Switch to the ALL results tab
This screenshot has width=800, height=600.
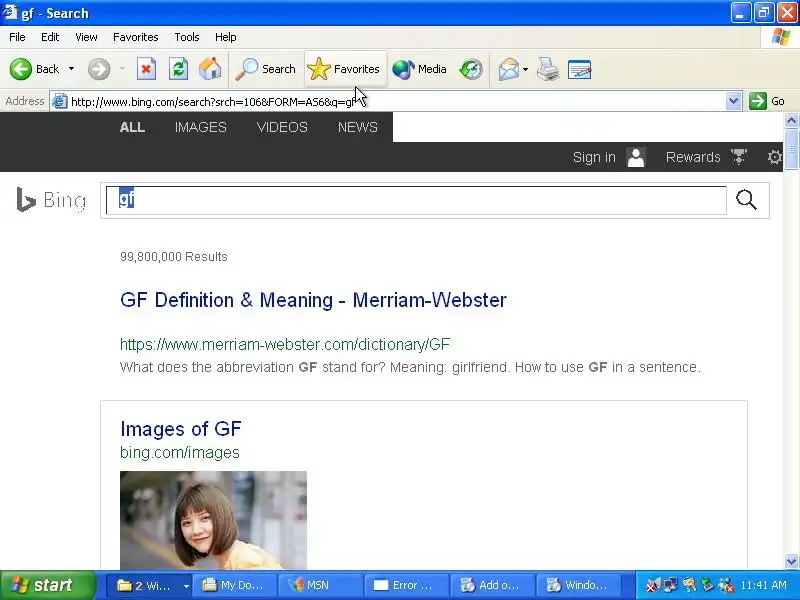pos(132,127)
